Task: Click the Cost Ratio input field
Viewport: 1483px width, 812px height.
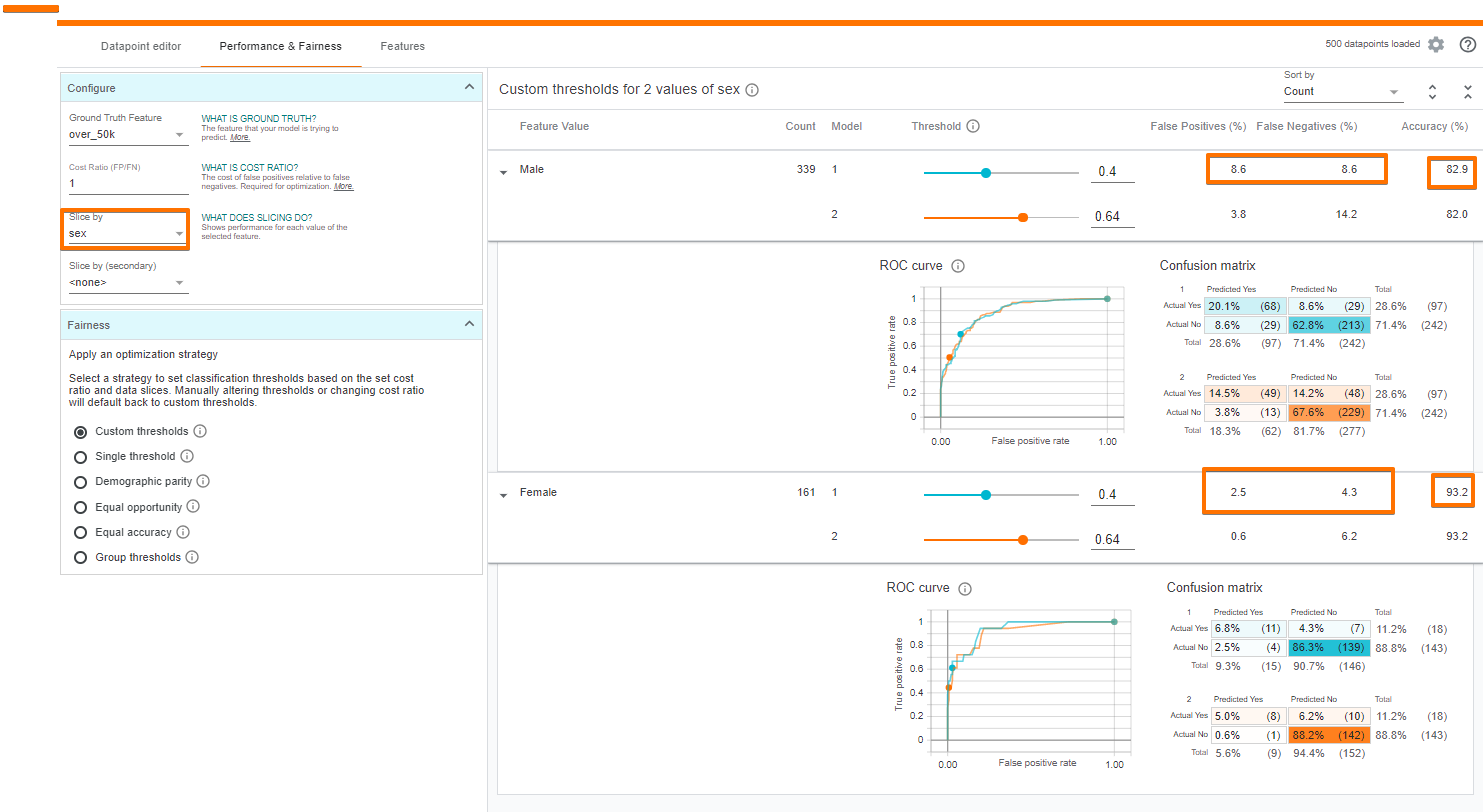Action: [128, 184]
